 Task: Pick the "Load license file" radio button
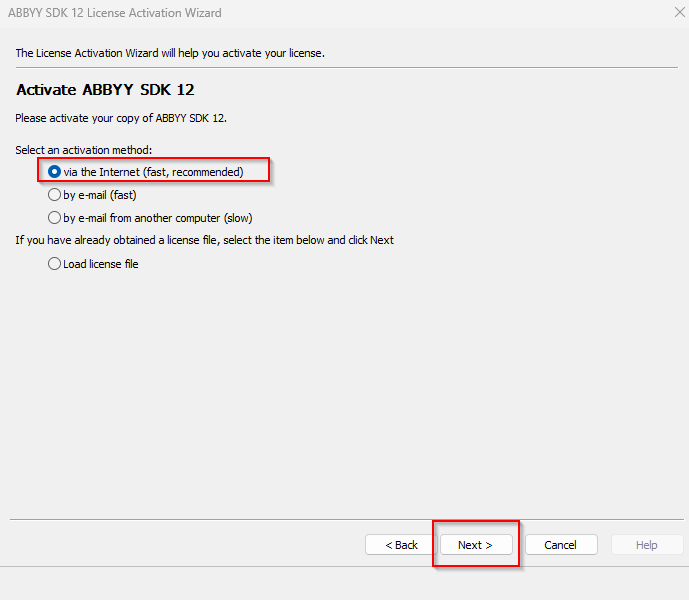pyautogui.click(x=54, y=264)
